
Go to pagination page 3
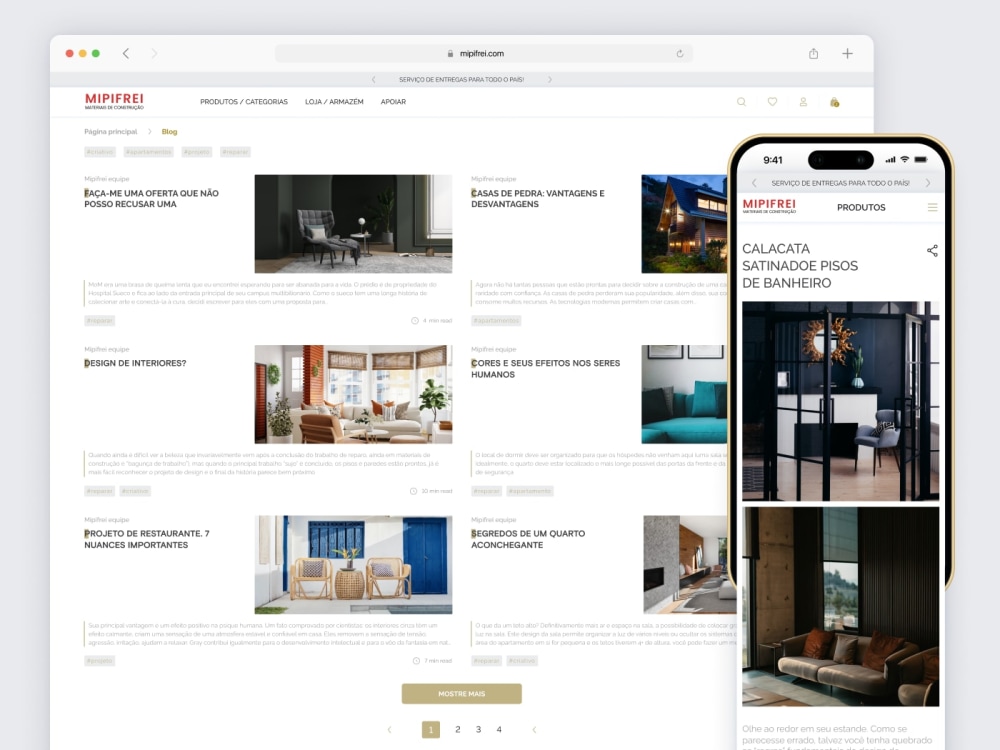tap(478, 730)
